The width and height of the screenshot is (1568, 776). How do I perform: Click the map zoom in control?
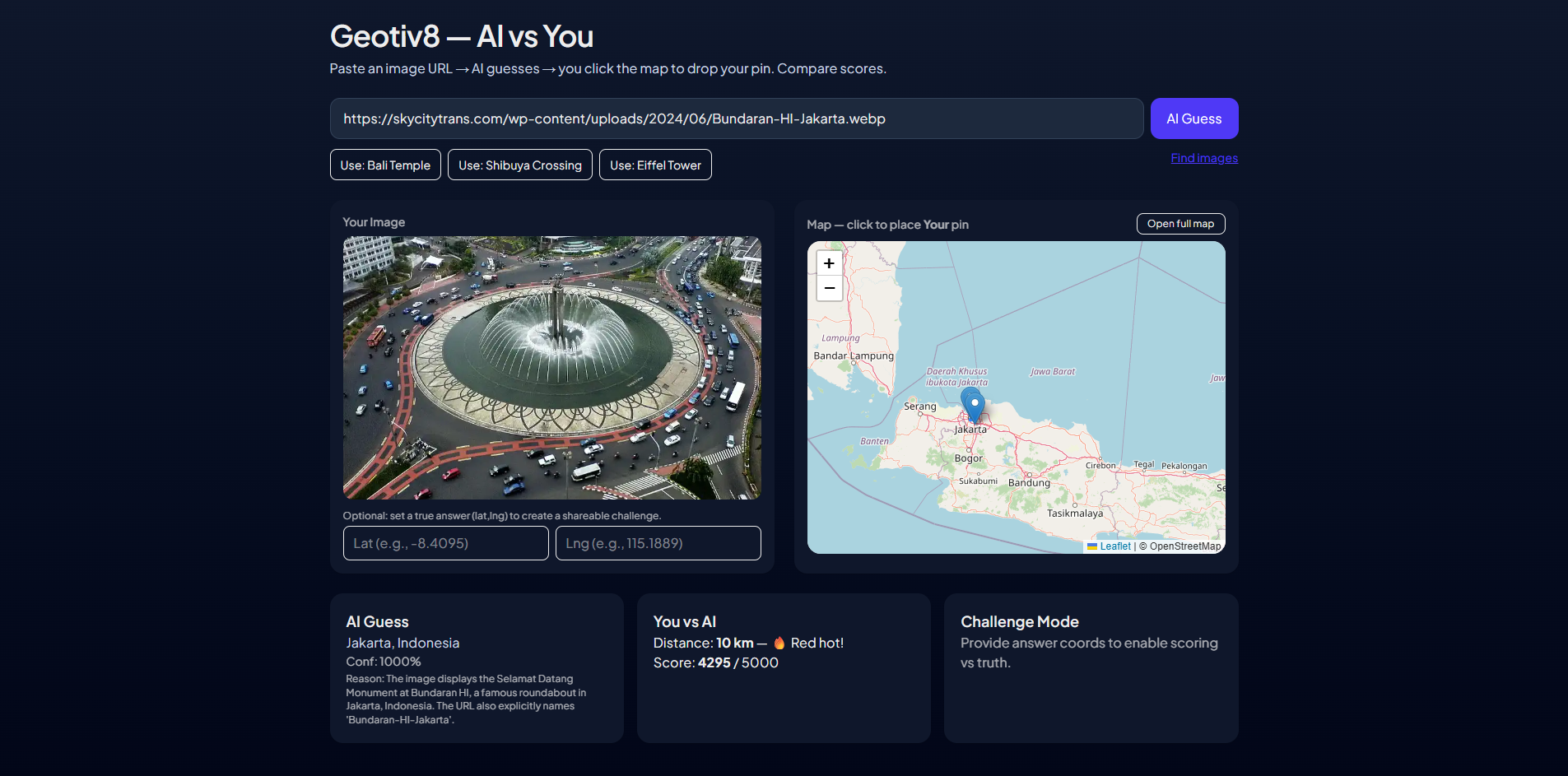tap(829, 263)
